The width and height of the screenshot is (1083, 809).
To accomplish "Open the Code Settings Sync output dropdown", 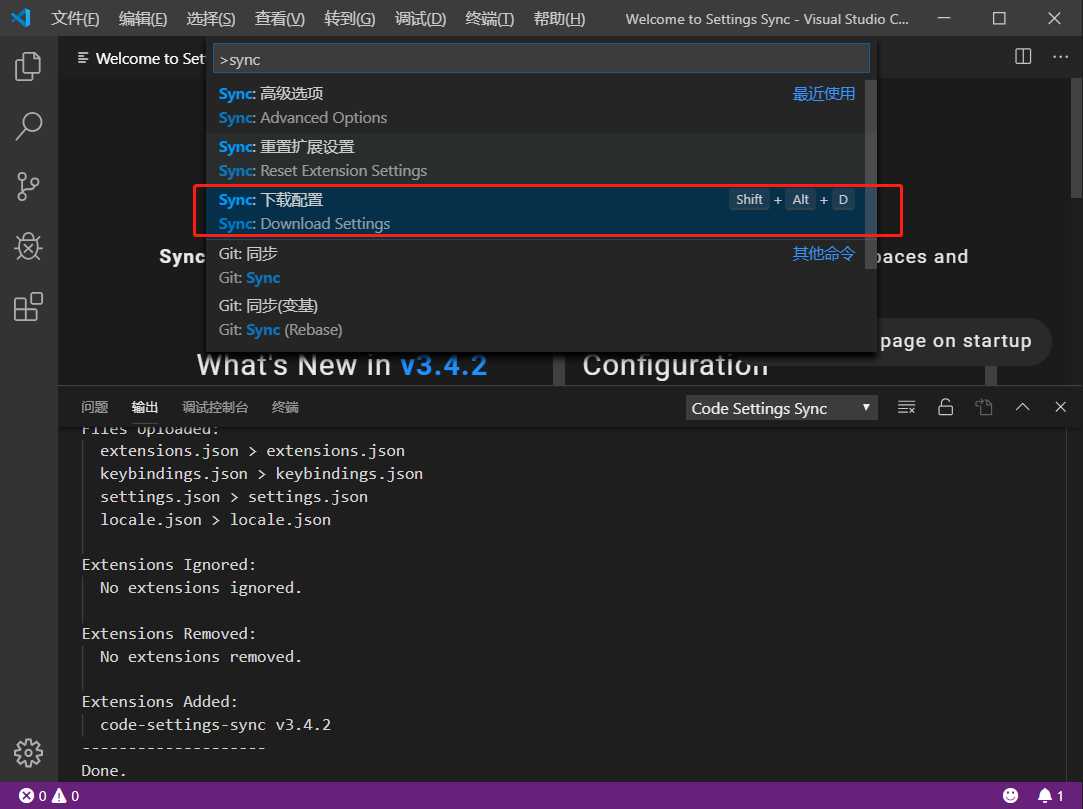I will [x=781, y=408].
